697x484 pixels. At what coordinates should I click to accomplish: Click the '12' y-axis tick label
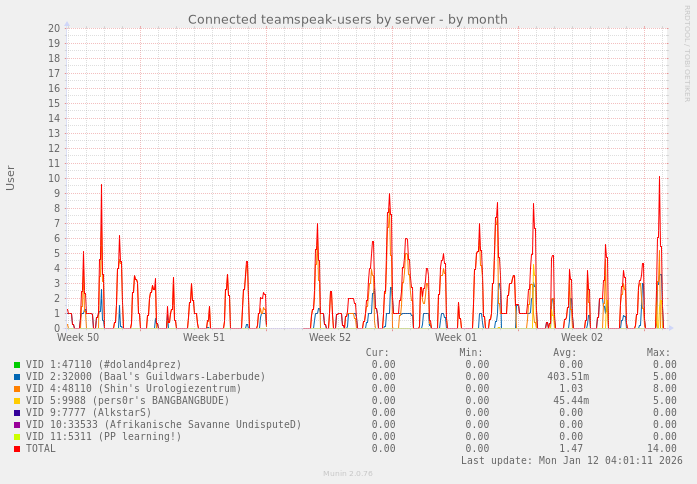54,148
